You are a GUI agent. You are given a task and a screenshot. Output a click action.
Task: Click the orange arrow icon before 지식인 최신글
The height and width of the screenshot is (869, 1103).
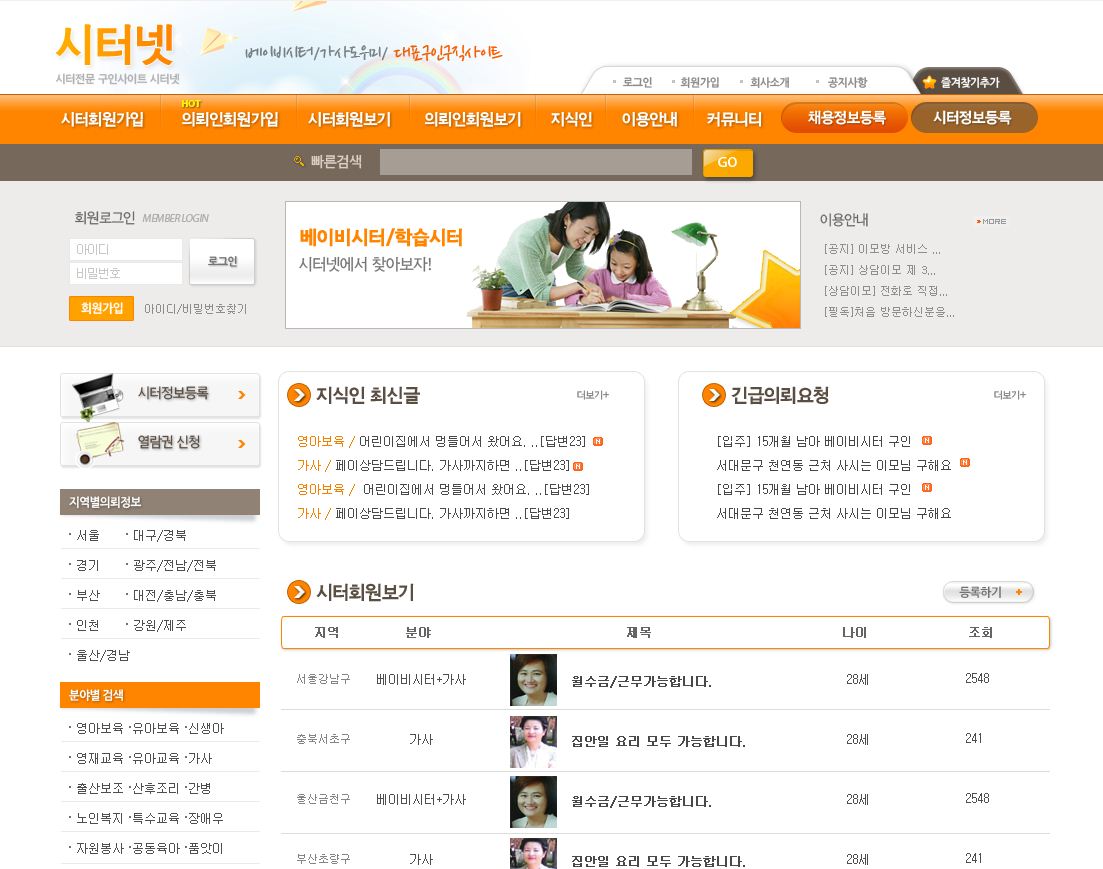[298, 395]
